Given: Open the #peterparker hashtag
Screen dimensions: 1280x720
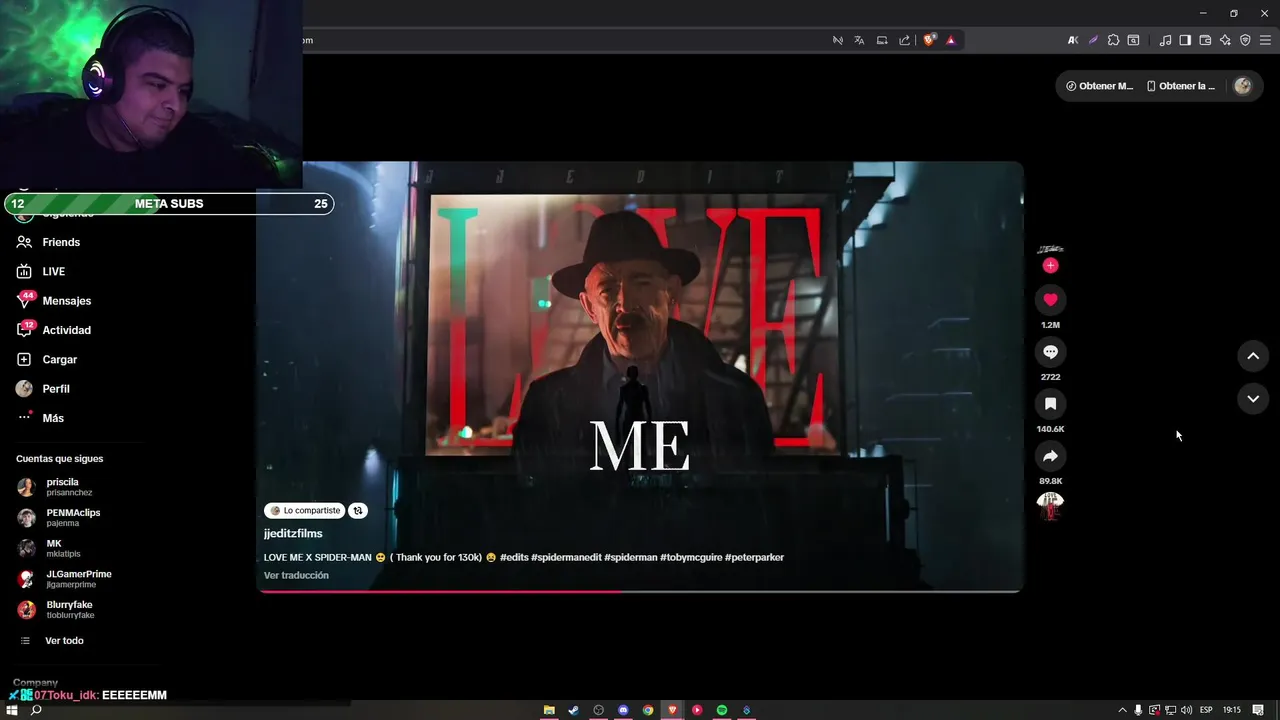Looking at the screenshot, I should tap(755, 557).
